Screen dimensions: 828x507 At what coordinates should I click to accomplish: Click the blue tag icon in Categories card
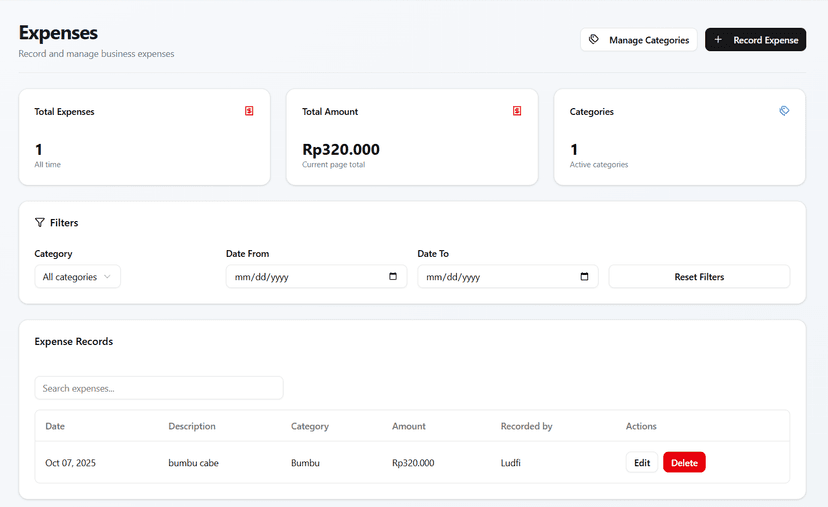784,111
